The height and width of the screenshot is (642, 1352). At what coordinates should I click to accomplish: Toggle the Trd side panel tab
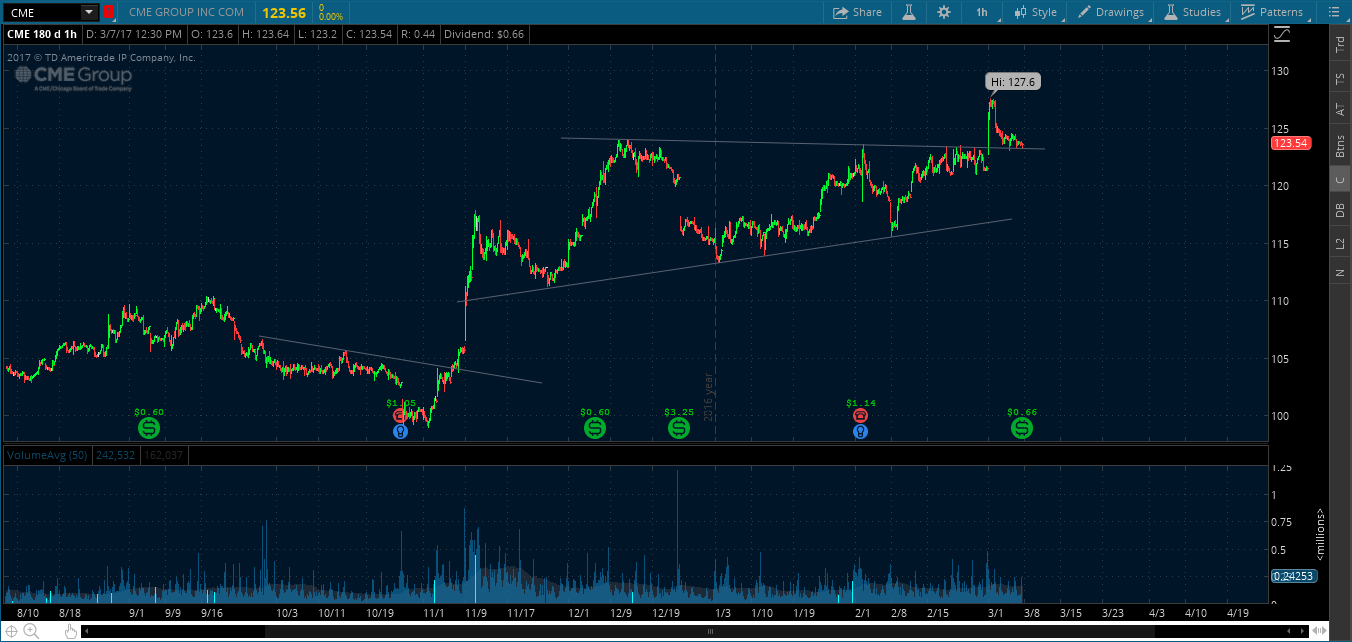click(1339, 45)
